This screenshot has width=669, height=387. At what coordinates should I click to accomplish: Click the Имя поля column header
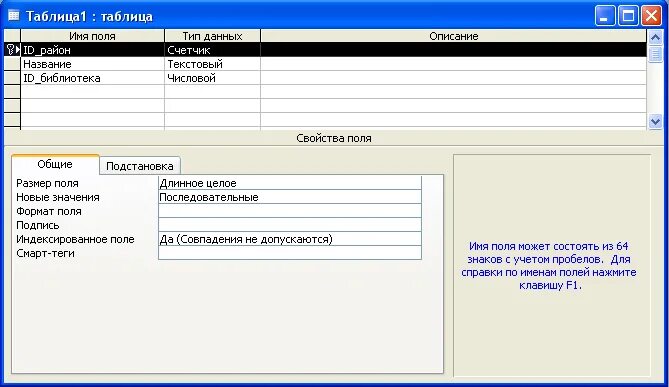[93, 36]
